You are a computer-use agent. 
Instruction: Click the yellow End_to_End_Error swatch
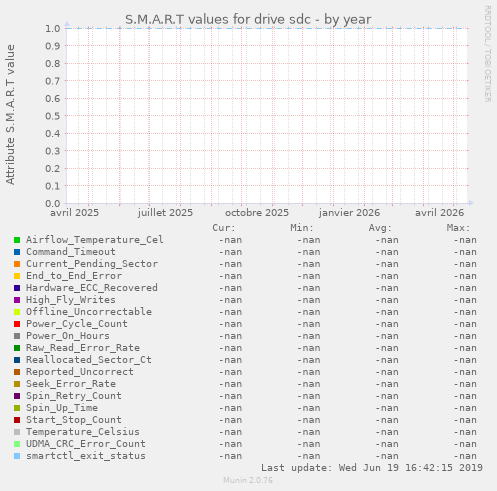[x=17, y=276]
